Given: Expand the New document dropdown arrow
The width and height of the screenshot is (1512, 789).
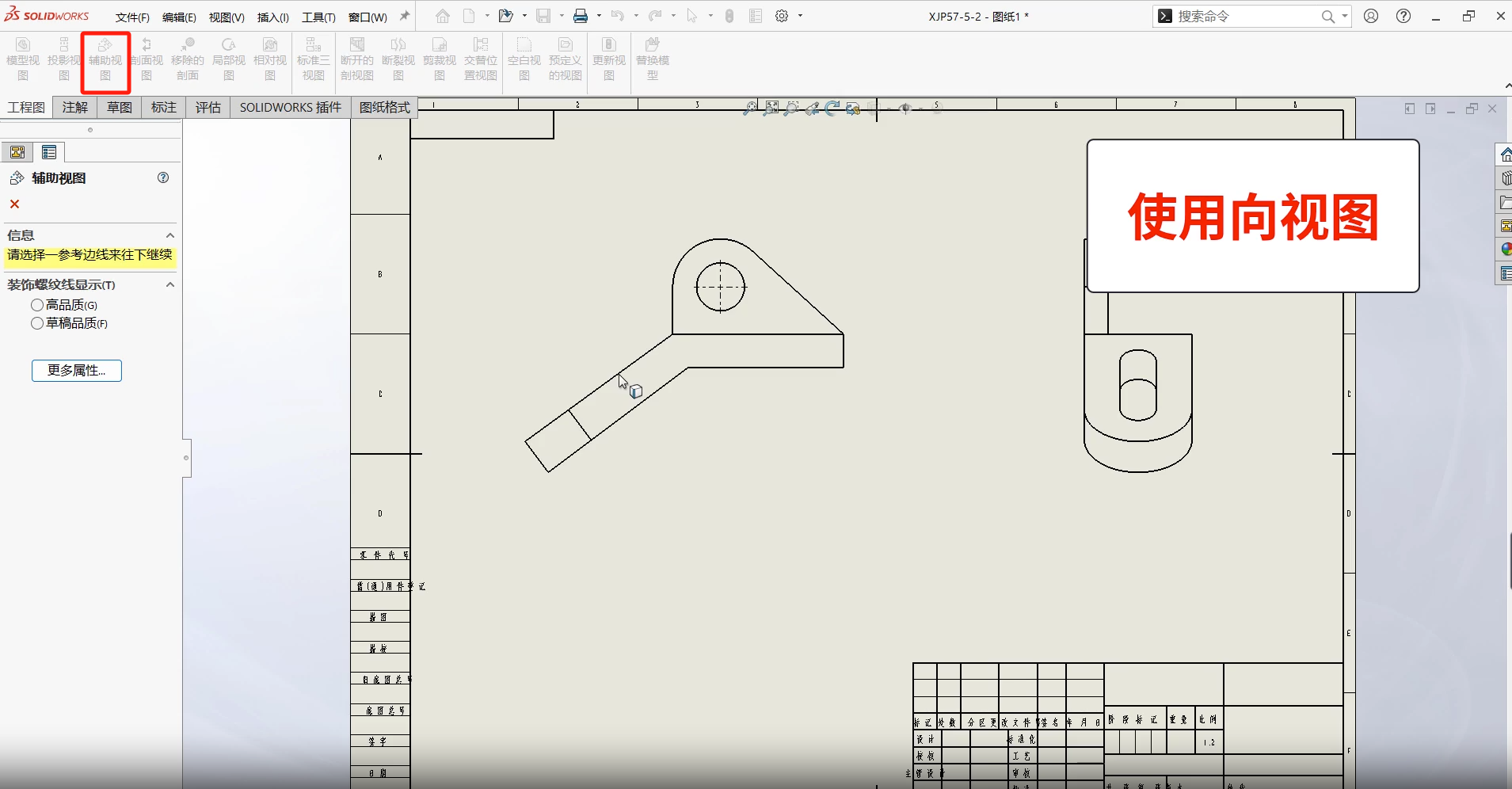Looking at the screenshot, I should 487,16.
